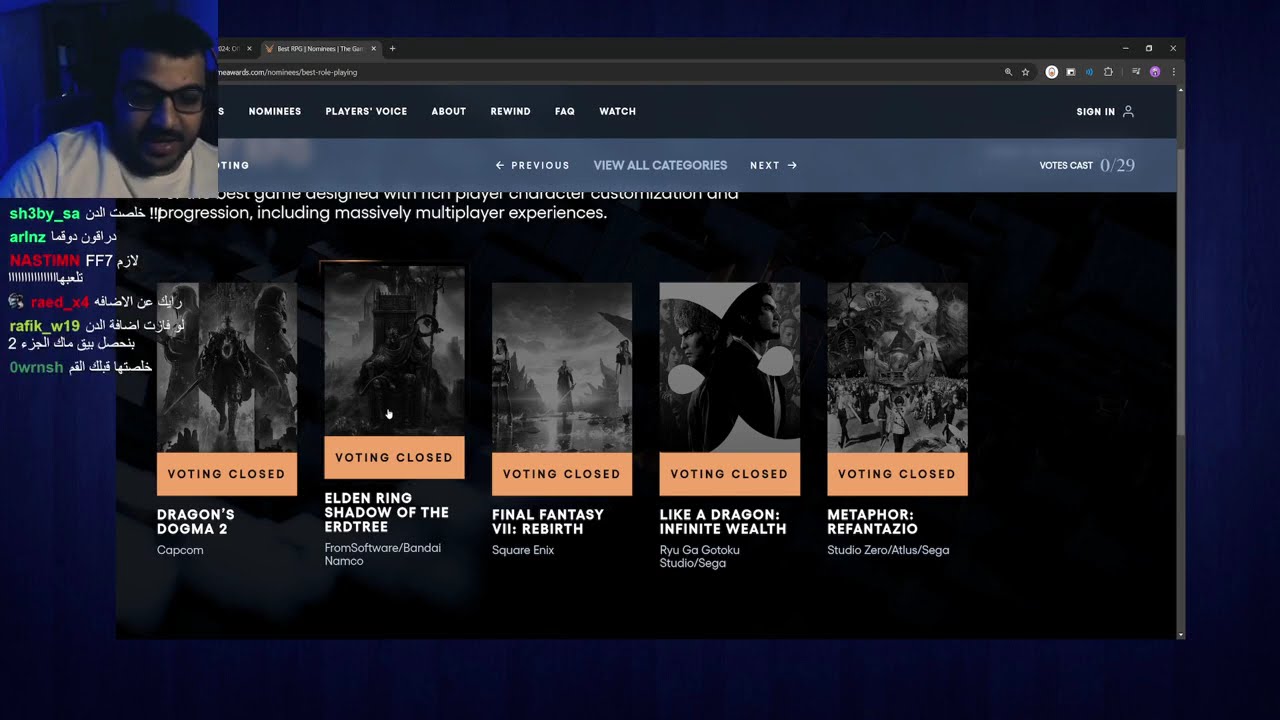
Task: Click the Metaphor: ReFantazio title
Action: point(872,522)
